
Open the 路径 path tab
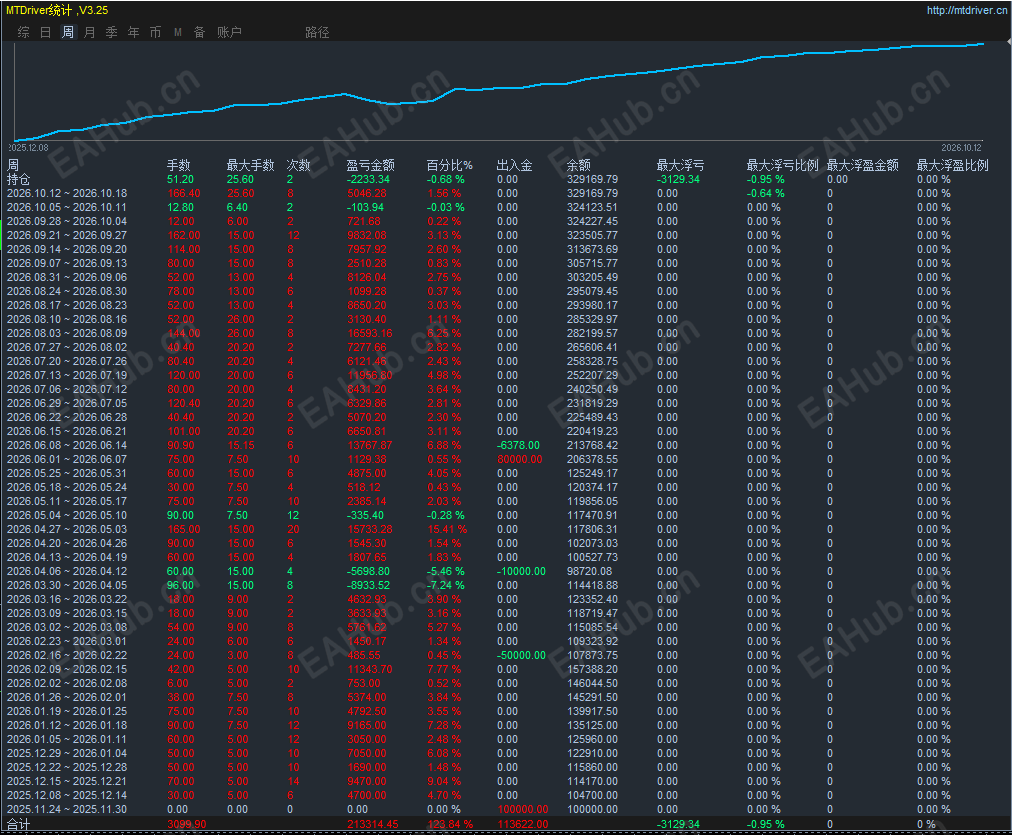[317, 32]
